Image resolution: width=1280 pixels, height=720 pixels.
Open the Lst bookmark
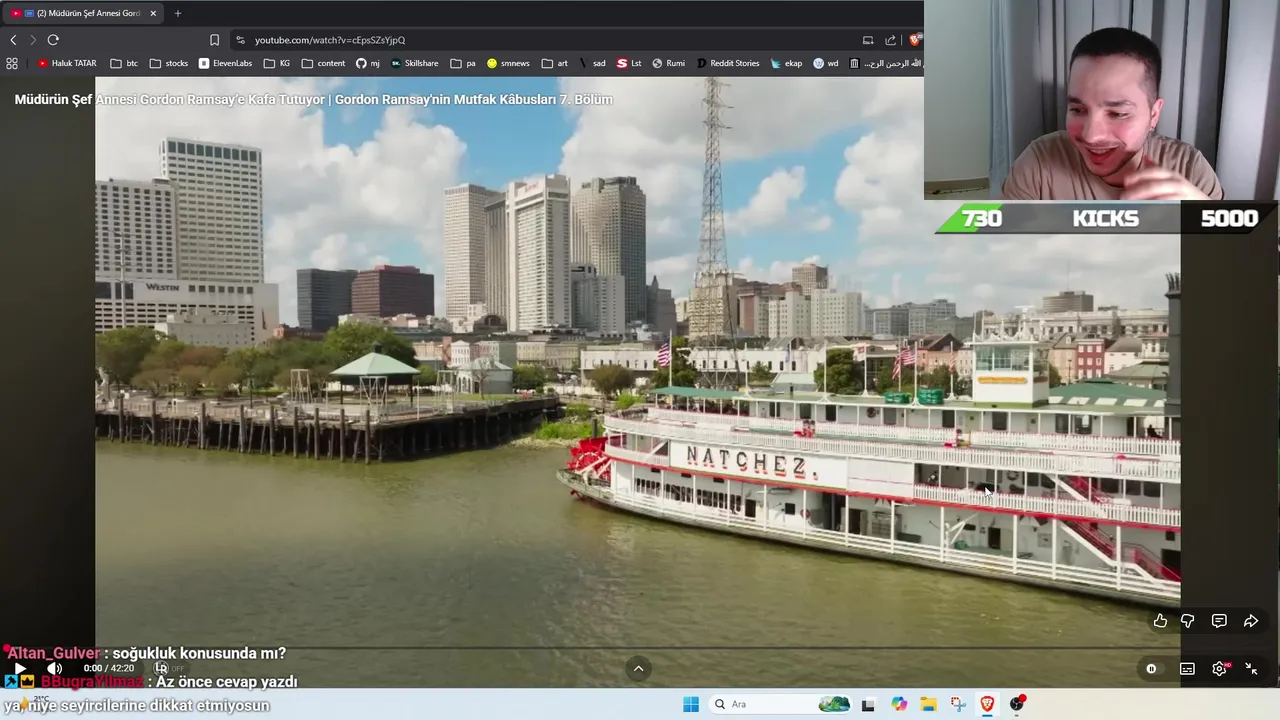click(629, 63)
